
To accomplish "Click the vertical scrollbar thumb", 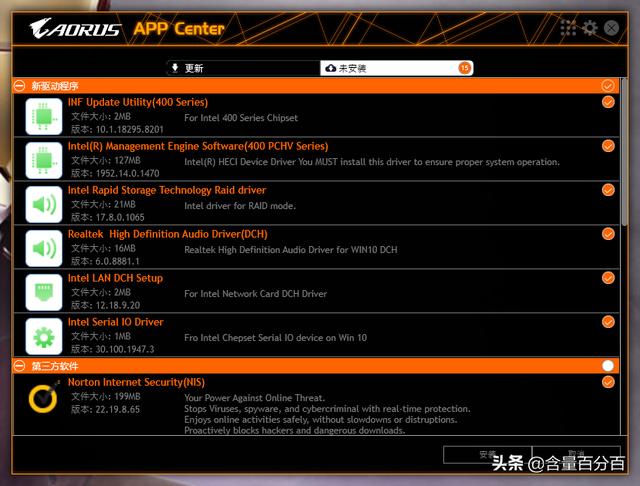I will click(x=624, y=152).
